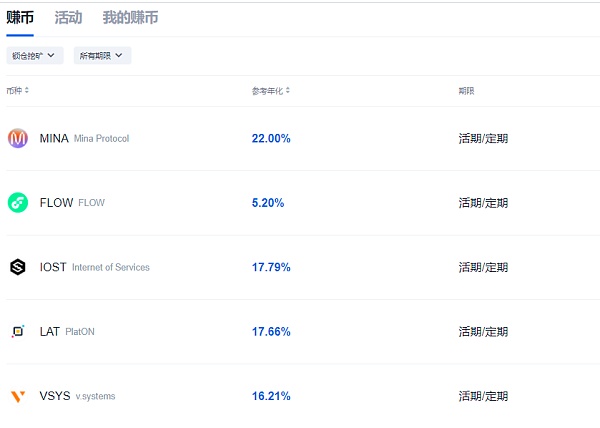Sort list by 参考年化 column arrows
The width and height of the screenshot is (600, 428).
[x=287, y=91]
